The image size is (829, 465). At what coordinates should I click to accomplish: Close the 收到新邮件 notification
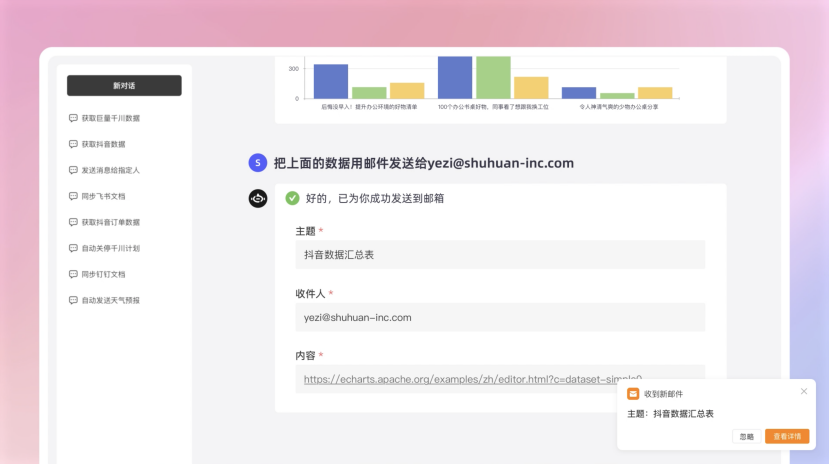click(x=803, y=391)
